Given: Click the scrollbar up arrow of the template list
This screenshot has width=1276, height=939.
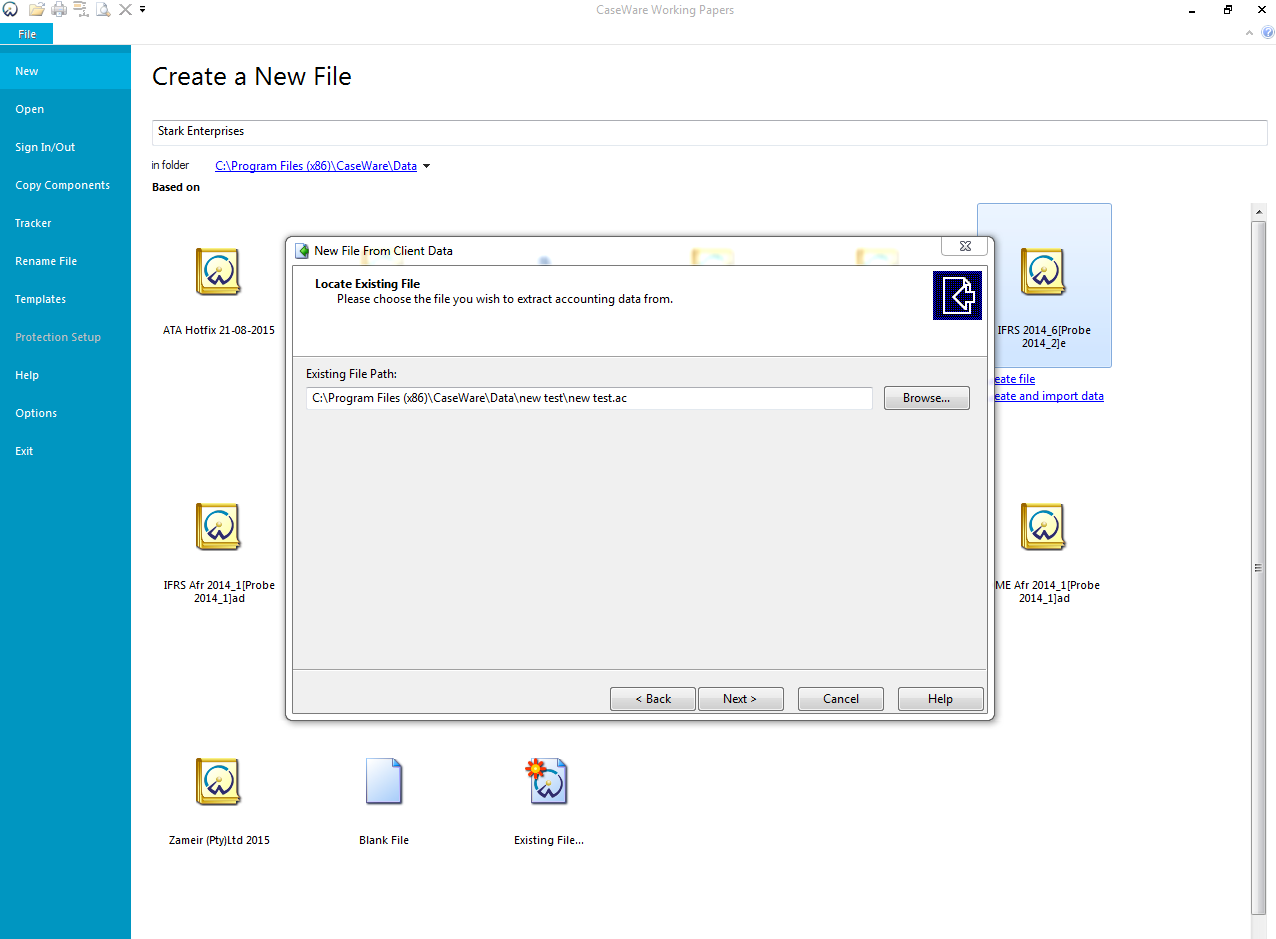Looking at the screenshot, I should pyautogui.click(x=1258, y=211).
